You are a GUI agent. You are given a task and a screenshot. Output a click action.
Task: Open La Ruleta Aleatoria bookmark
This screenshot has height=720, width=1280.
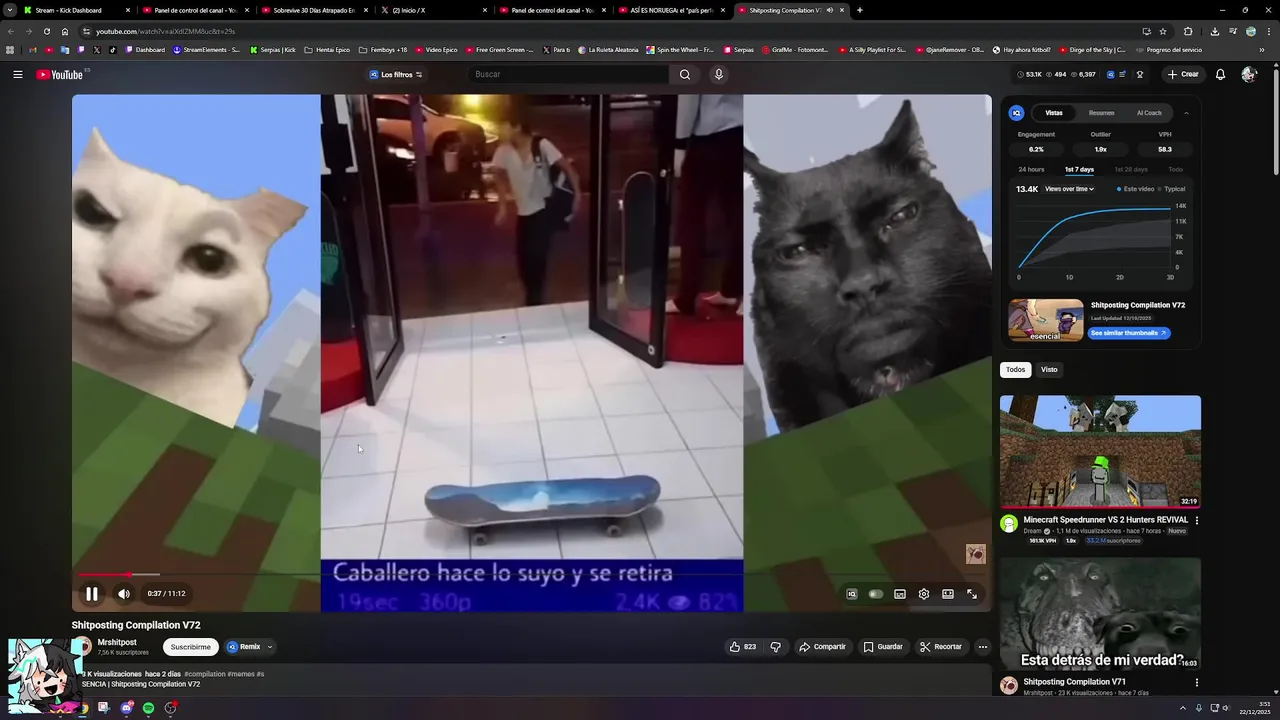(x=608, y=49)
